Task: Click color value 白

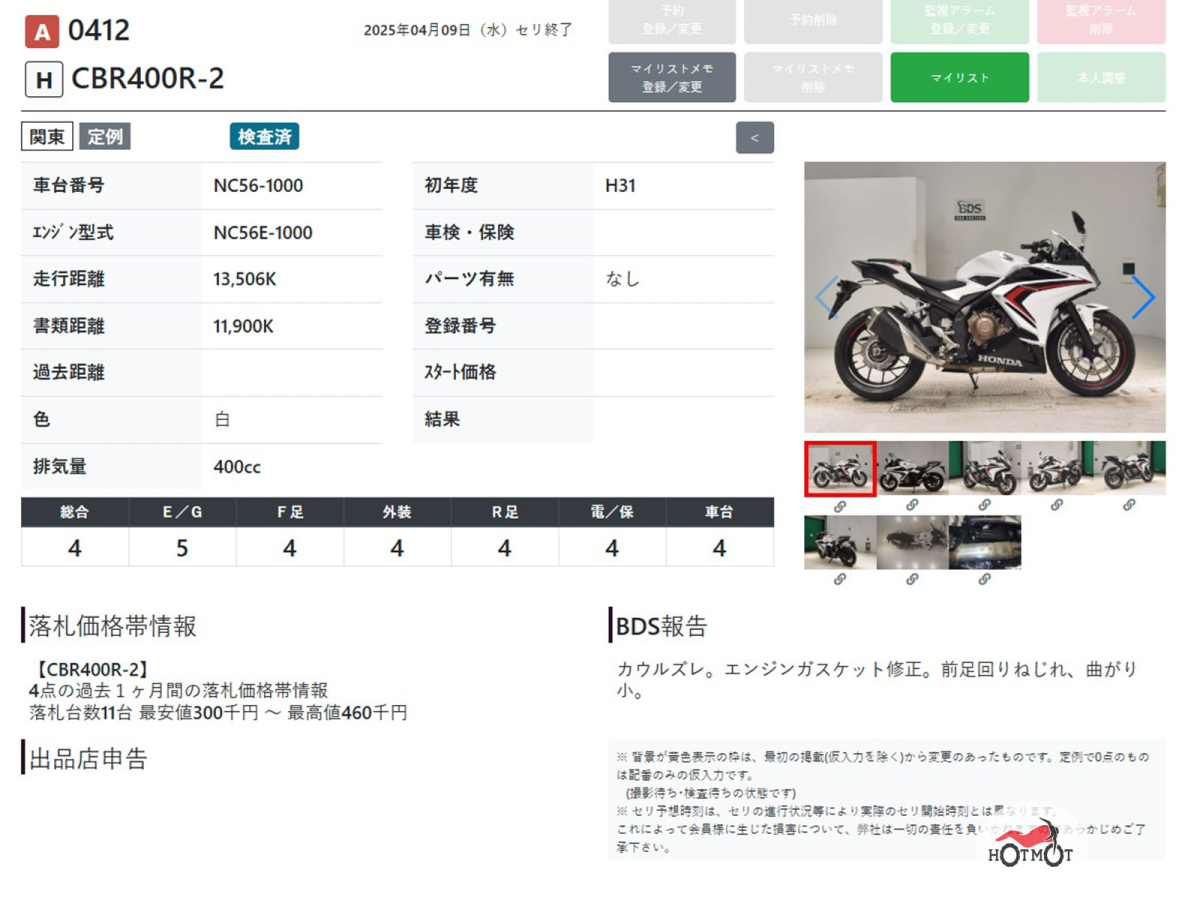Action: (222, 420)
